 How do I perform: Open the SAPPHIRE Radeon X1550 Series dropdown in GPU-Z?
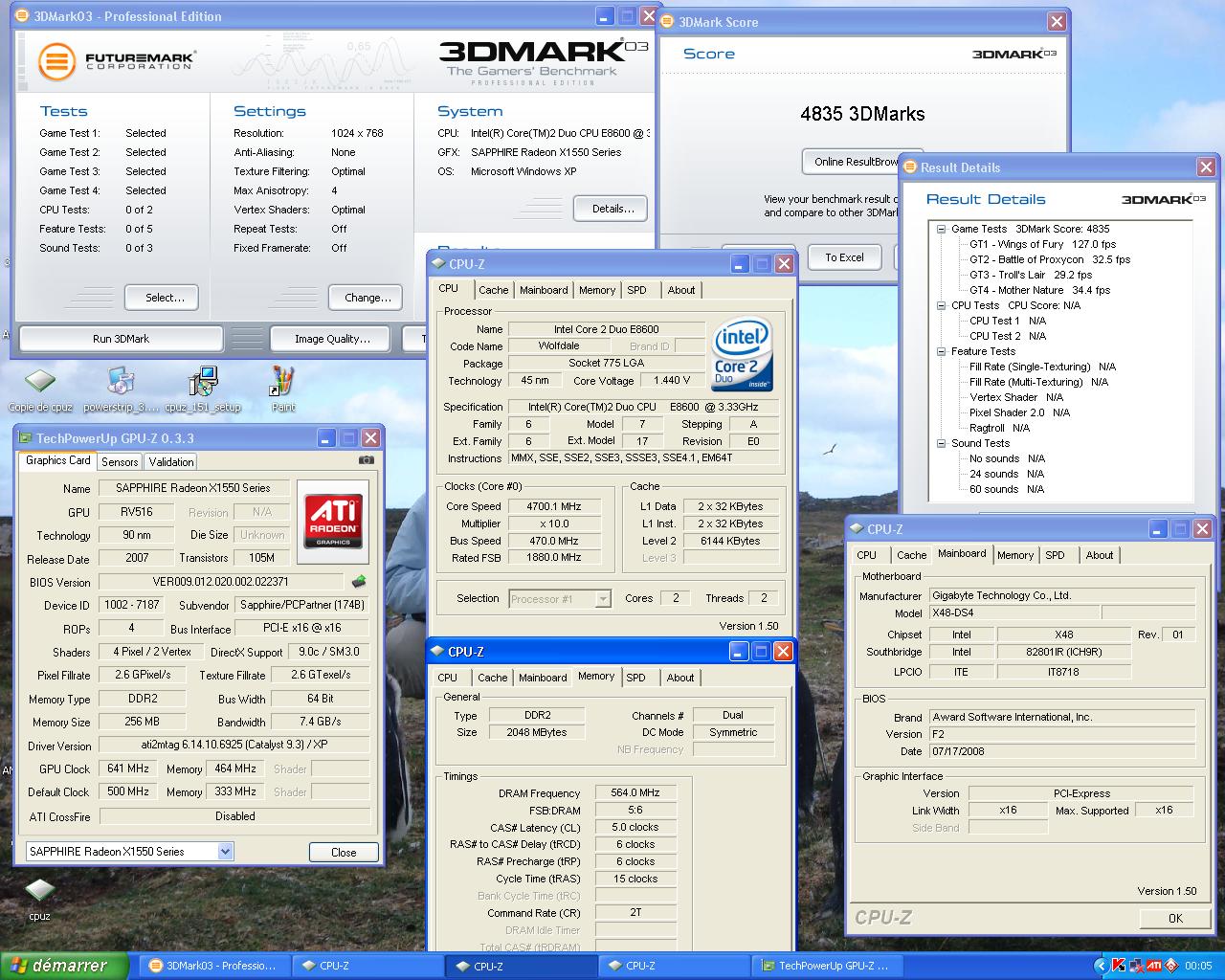[x=225, y=851]
